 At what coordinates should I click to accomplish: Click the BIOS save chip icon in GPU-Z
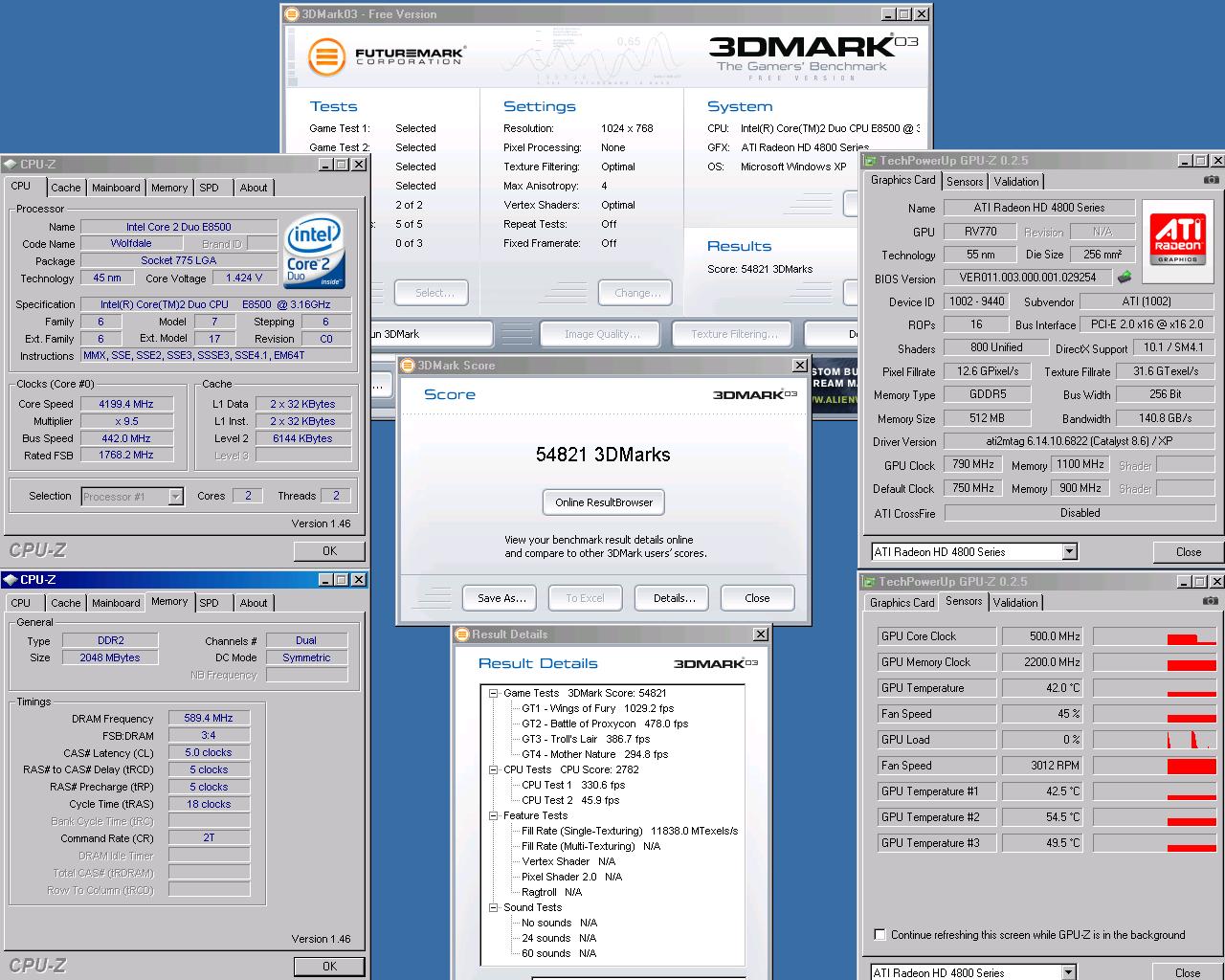1125,278
